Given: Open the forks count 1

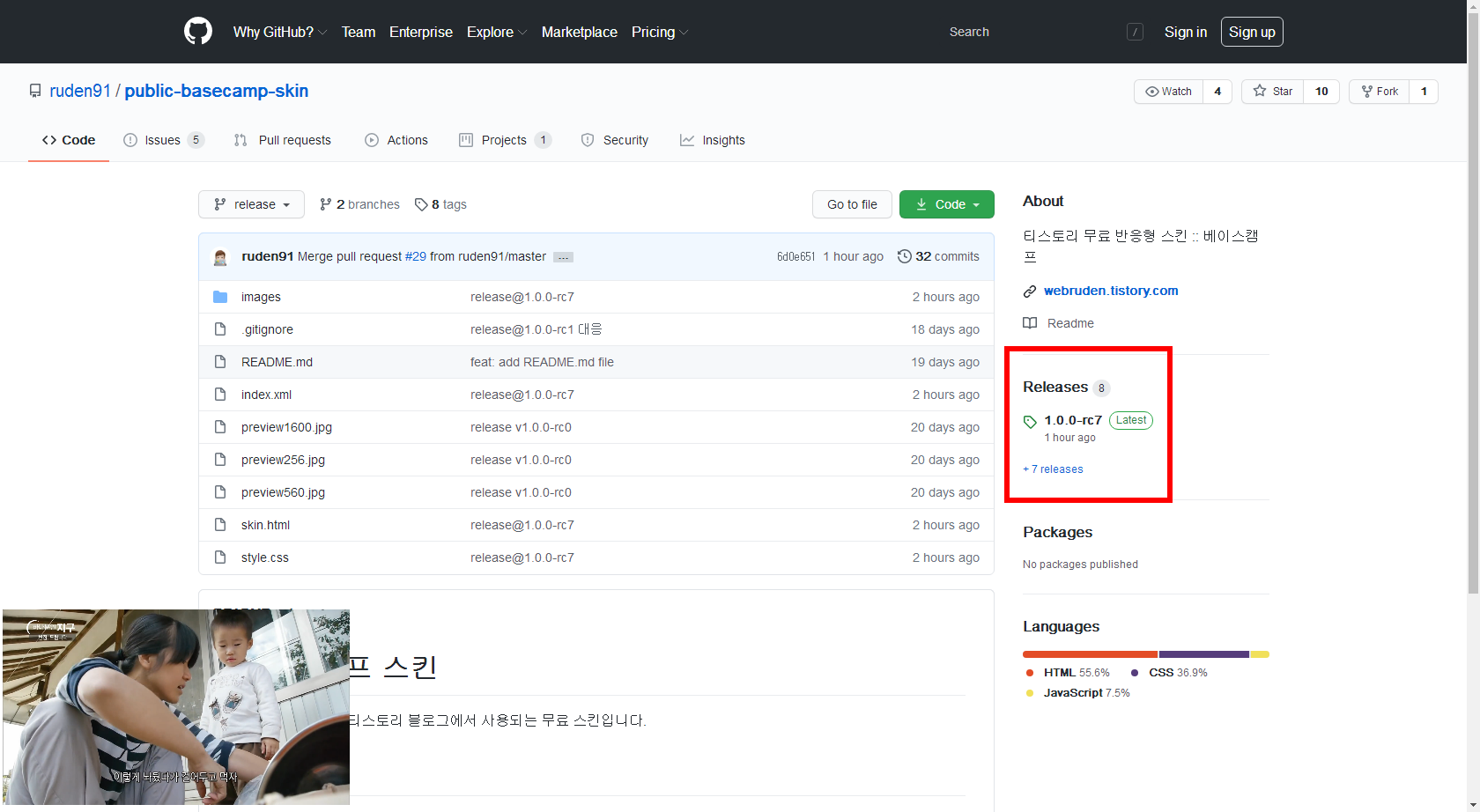Looking at the screenshot, I should (x=1424, y=92).
